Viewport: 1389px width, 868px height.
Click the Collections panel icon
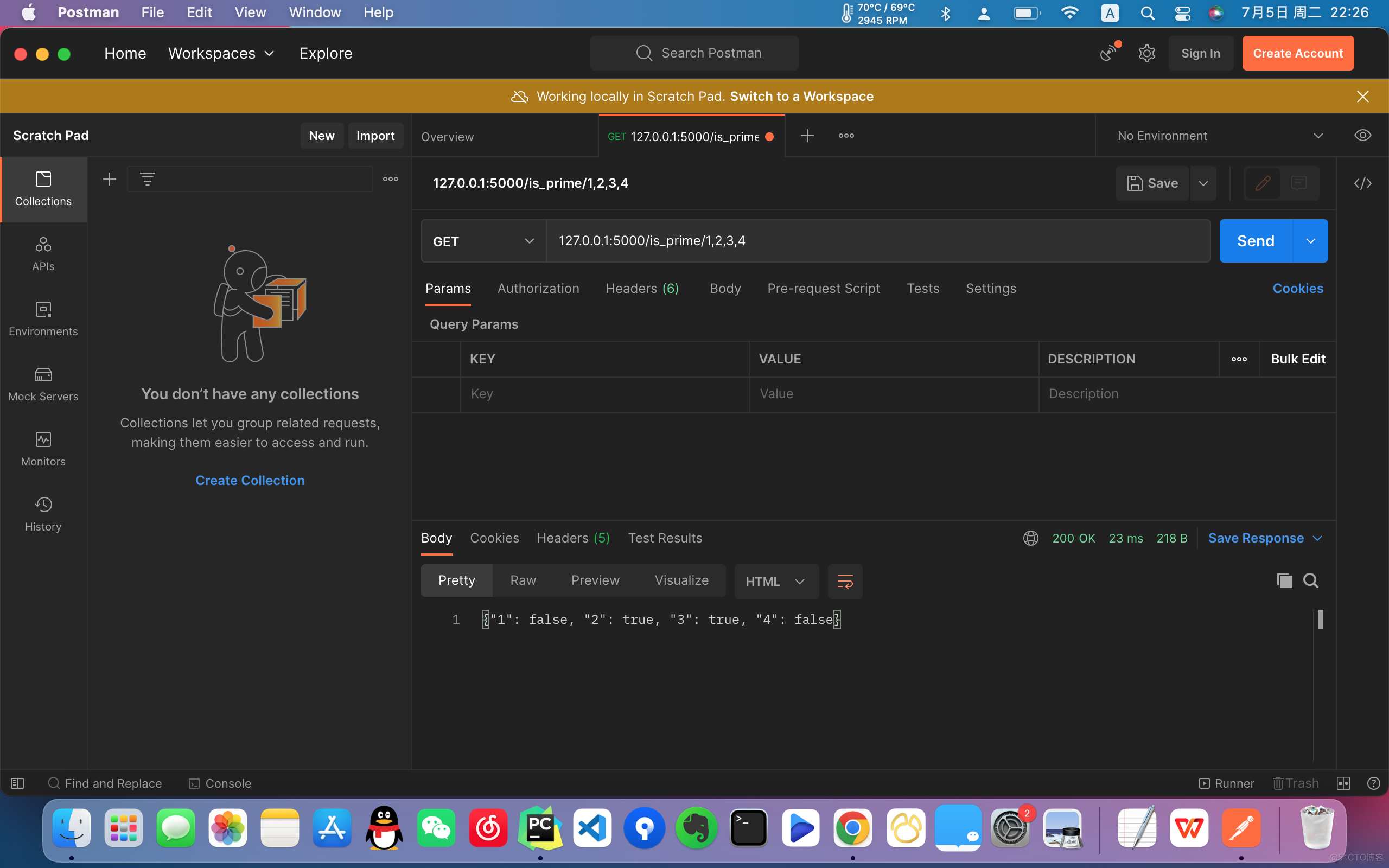coord(43,188)
